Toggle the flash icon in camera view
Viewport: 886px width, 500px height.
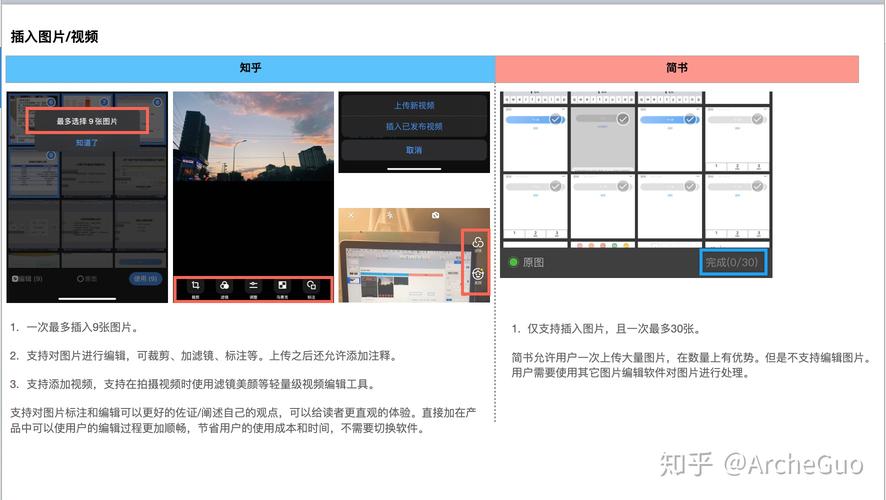tap(389, 215)
